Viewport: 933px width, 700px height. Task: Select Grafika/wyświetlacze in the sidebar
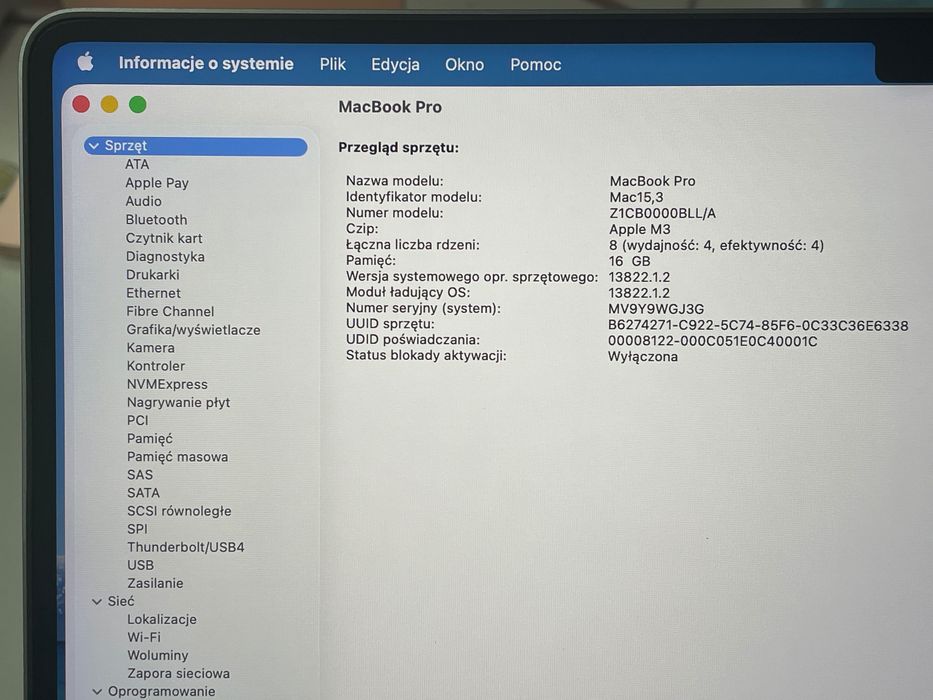193,330
